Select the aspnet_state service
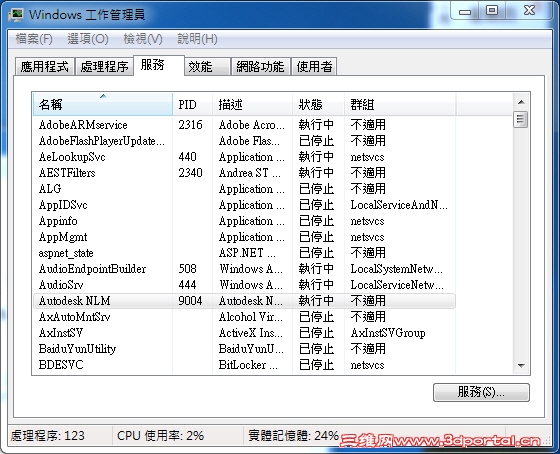 tap(244, 253)
